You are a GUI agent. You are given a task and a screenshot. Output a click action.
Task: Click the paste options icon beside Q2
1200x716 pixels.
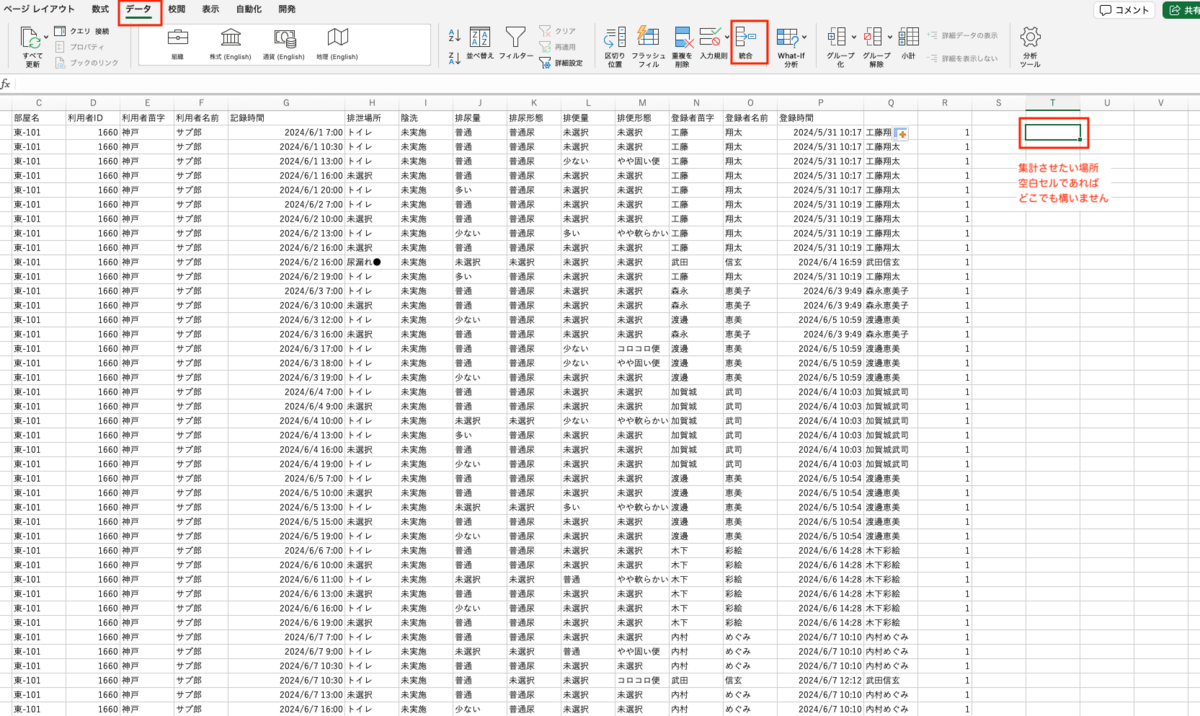pyautogui.click(x=901, y=133)
